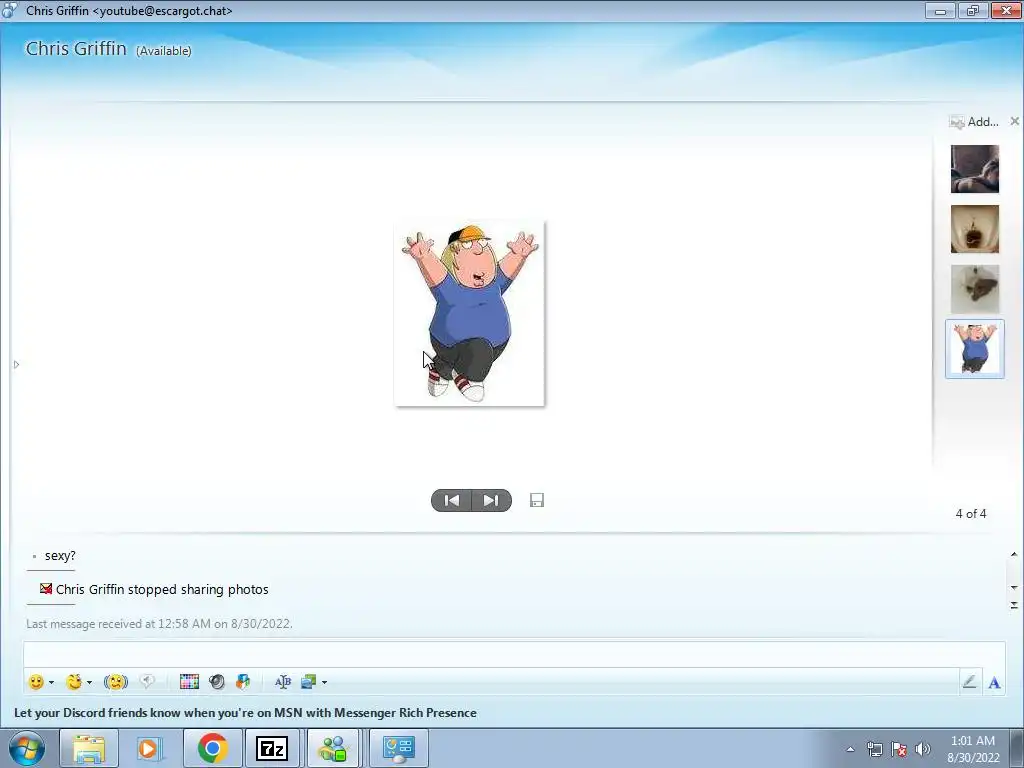Open the emoticon picker smiley icon
The width and height of the screenshot is (1024, 768).
36,682
